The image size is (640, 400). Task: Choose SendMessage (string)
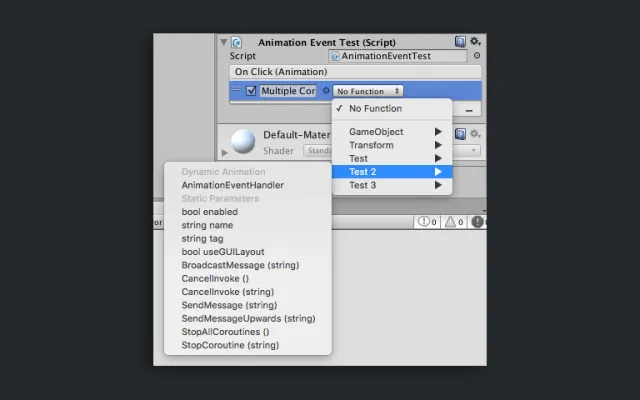click(248, 305)
